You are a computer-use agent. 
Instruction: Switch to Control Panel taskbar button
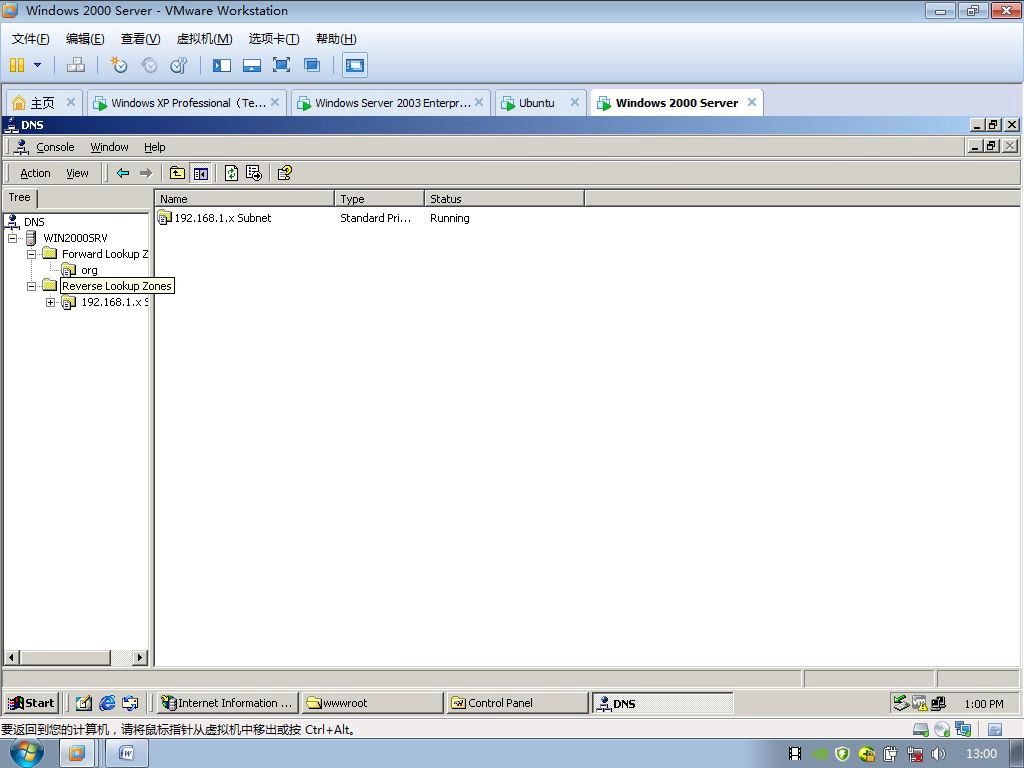[517, 703]
